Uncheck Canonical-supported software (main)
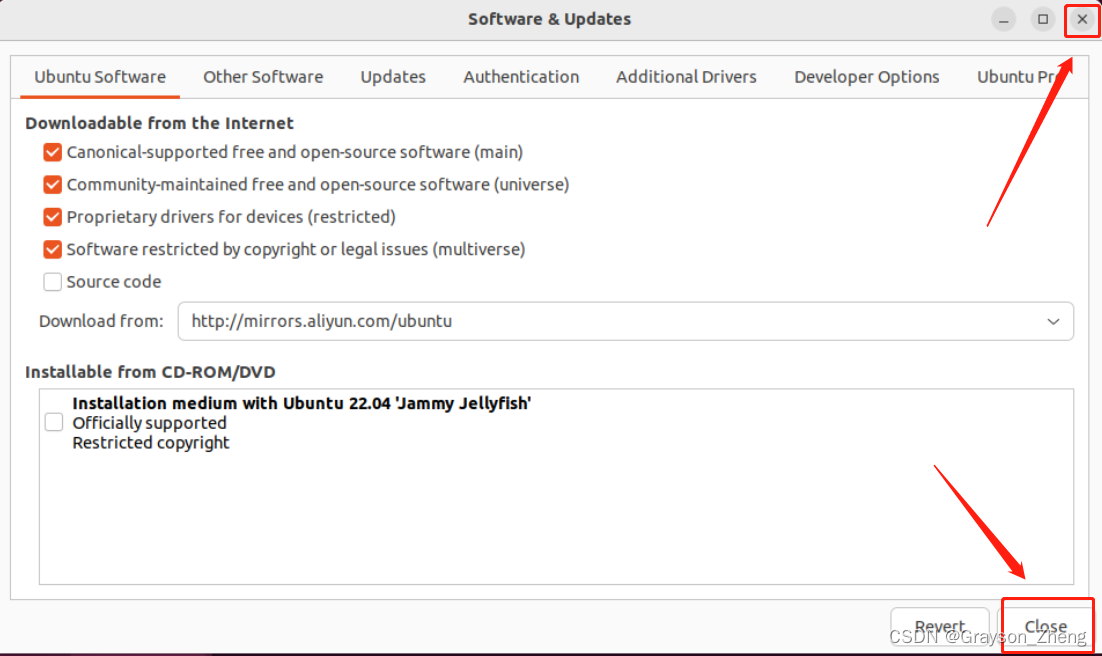Viewport: 1102px width, 656px height. point(53,153)
